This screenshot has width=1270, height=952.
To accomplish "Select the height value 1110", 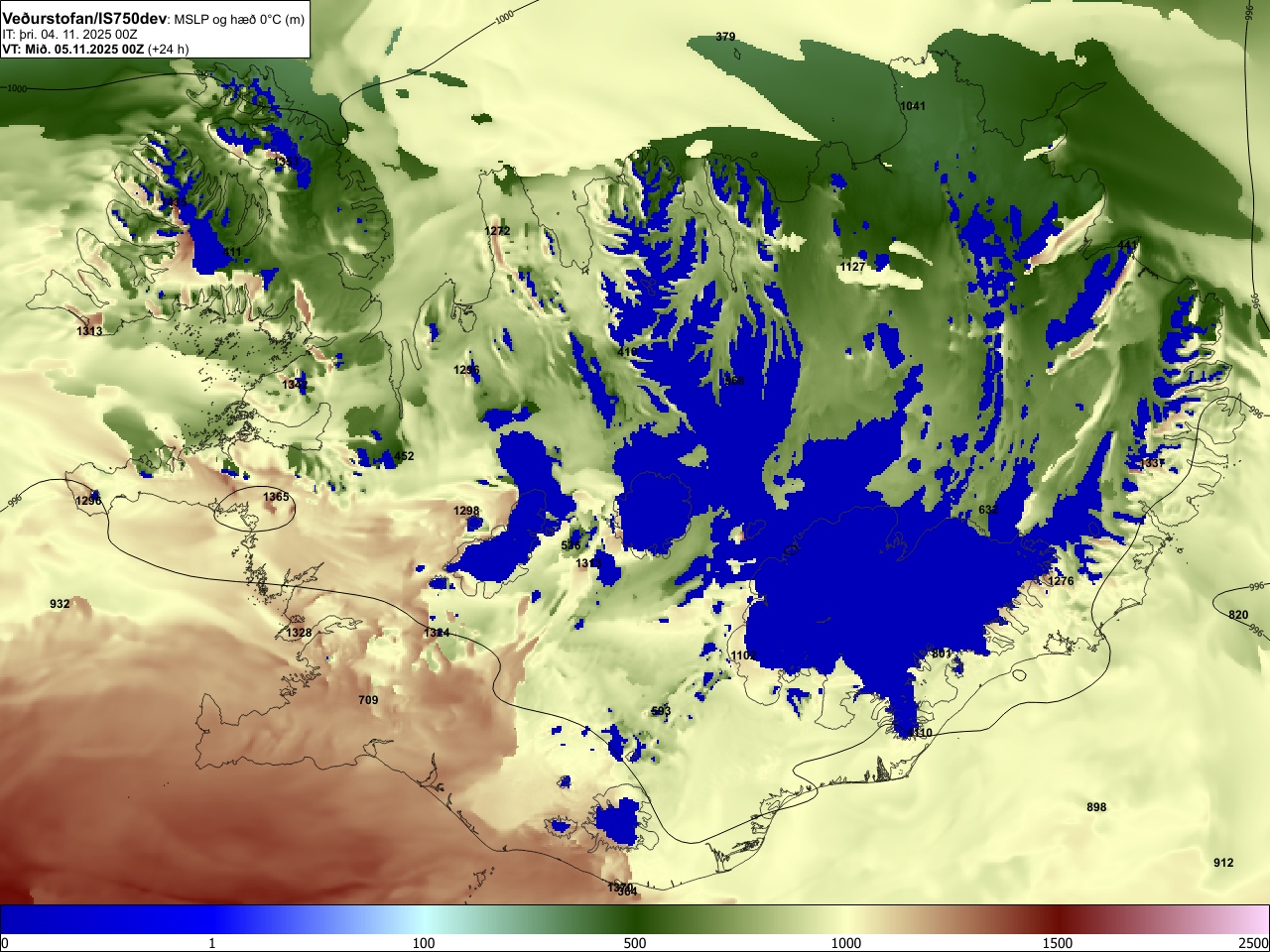I will (920, 733).
